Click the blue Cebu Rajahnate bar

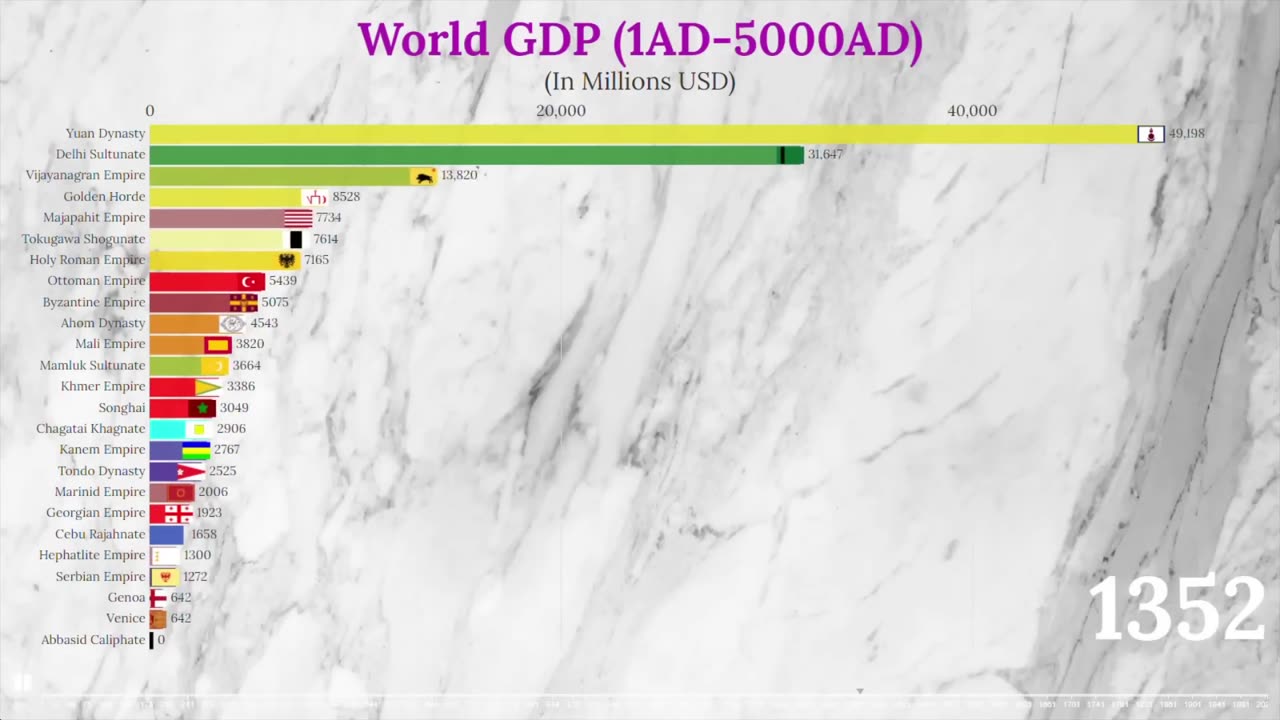click(x=167, y=535)
